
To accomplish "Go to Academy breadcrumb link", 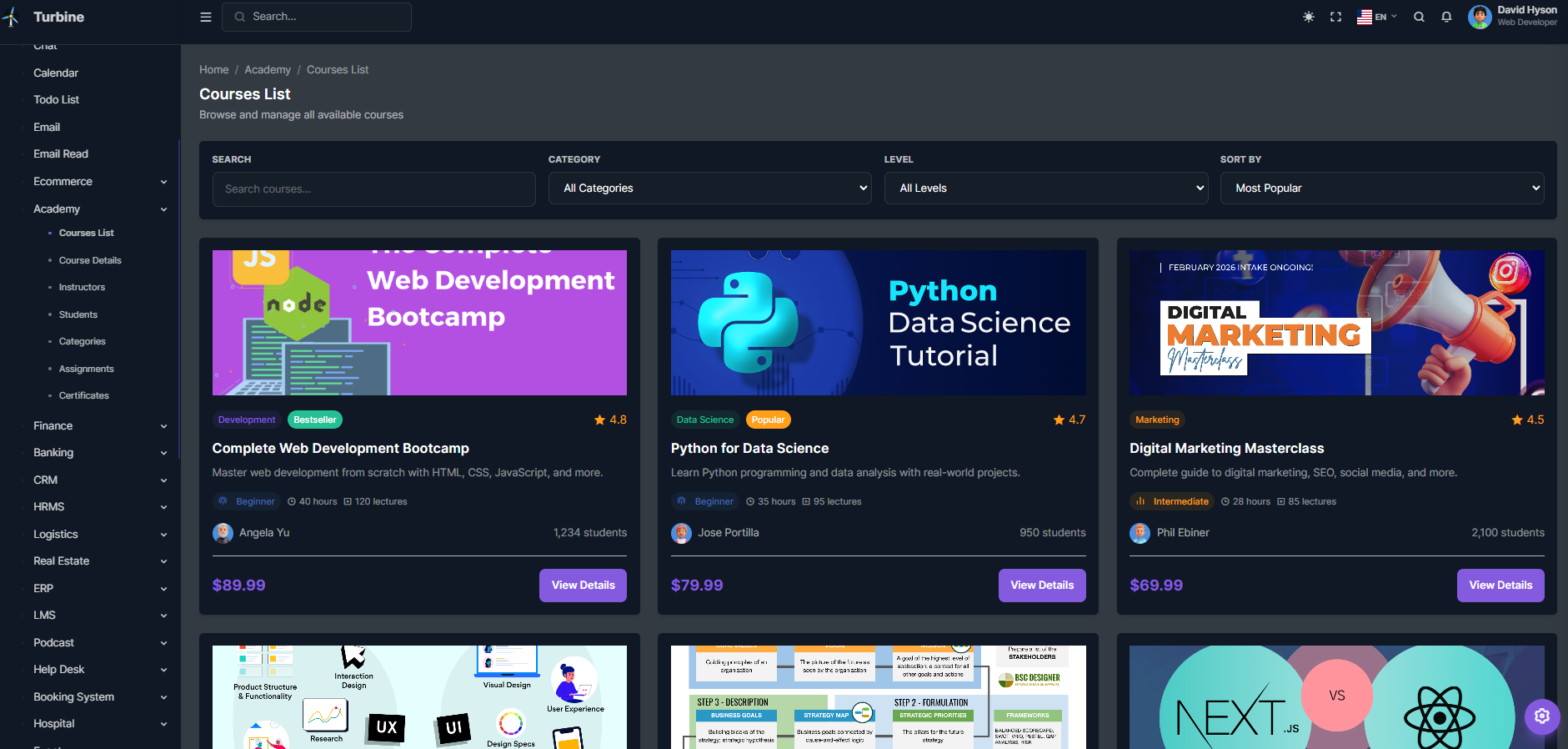I will [x=268, y=69].
